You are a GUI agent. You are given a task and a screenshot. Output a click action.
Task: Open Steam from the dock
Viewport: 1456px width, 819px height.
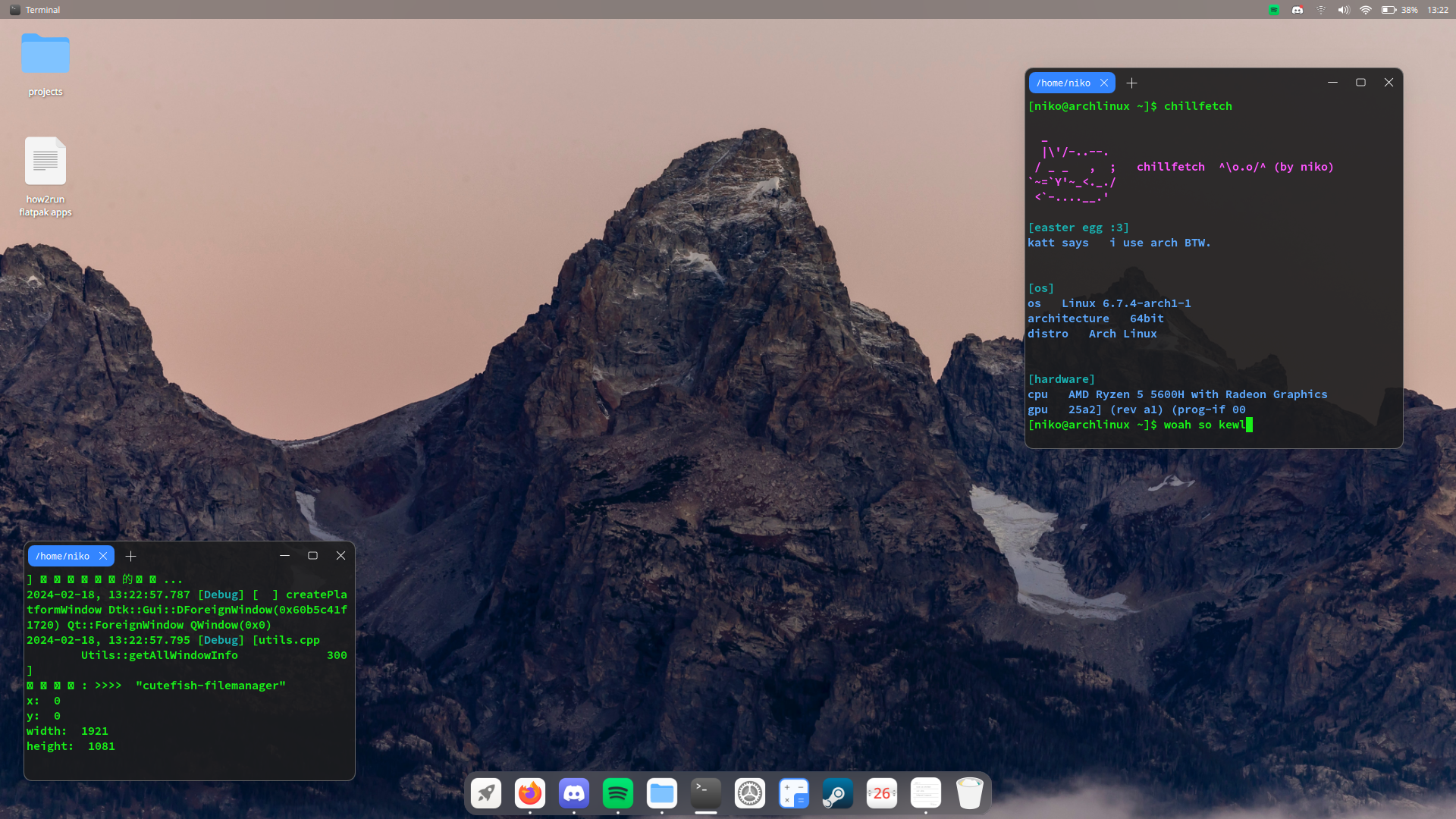coord(838,793)
